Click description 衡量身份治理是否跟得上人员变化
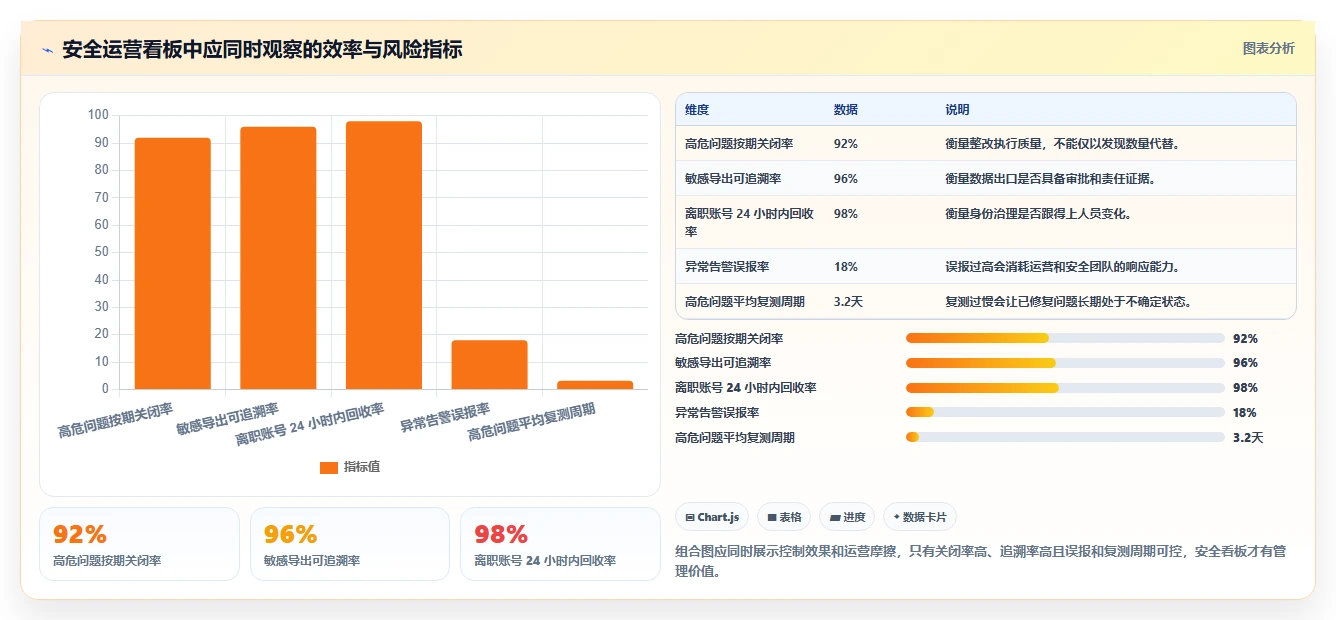The height and width of the screenshot is (620, 1336). pos(1041,213)
